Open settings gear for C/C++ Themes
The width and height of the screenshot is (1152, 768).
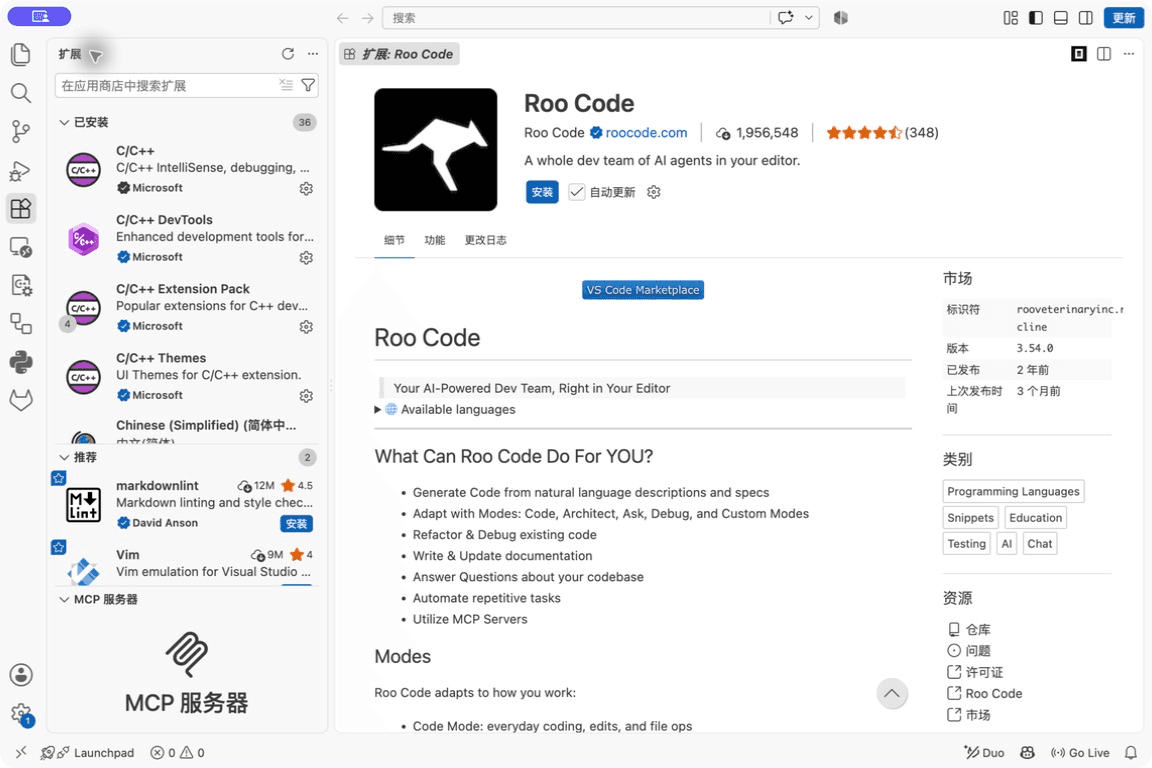click(306, 396)
